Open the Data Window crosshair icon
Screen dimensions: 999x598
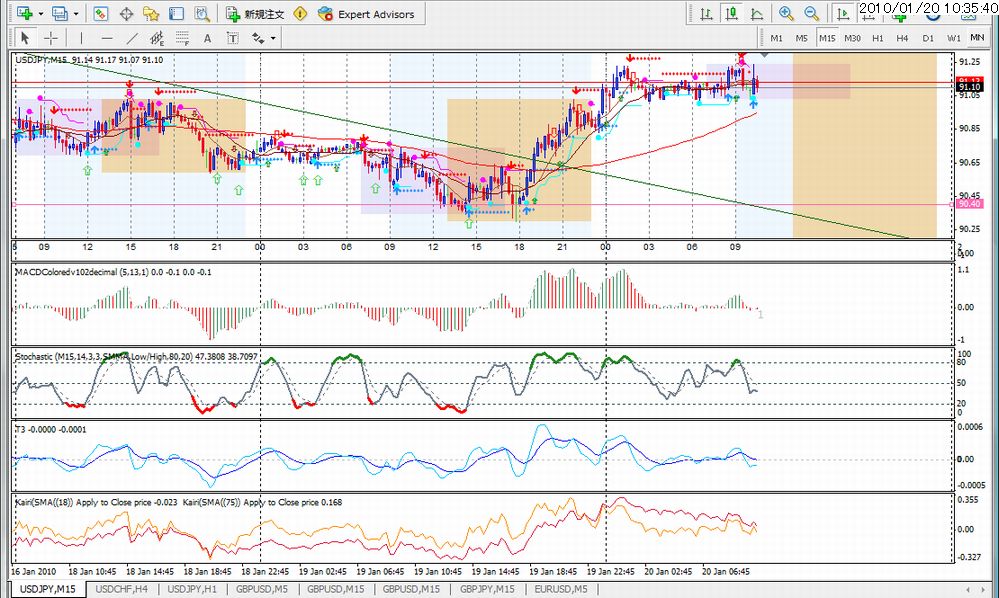(x=126, y=13)
